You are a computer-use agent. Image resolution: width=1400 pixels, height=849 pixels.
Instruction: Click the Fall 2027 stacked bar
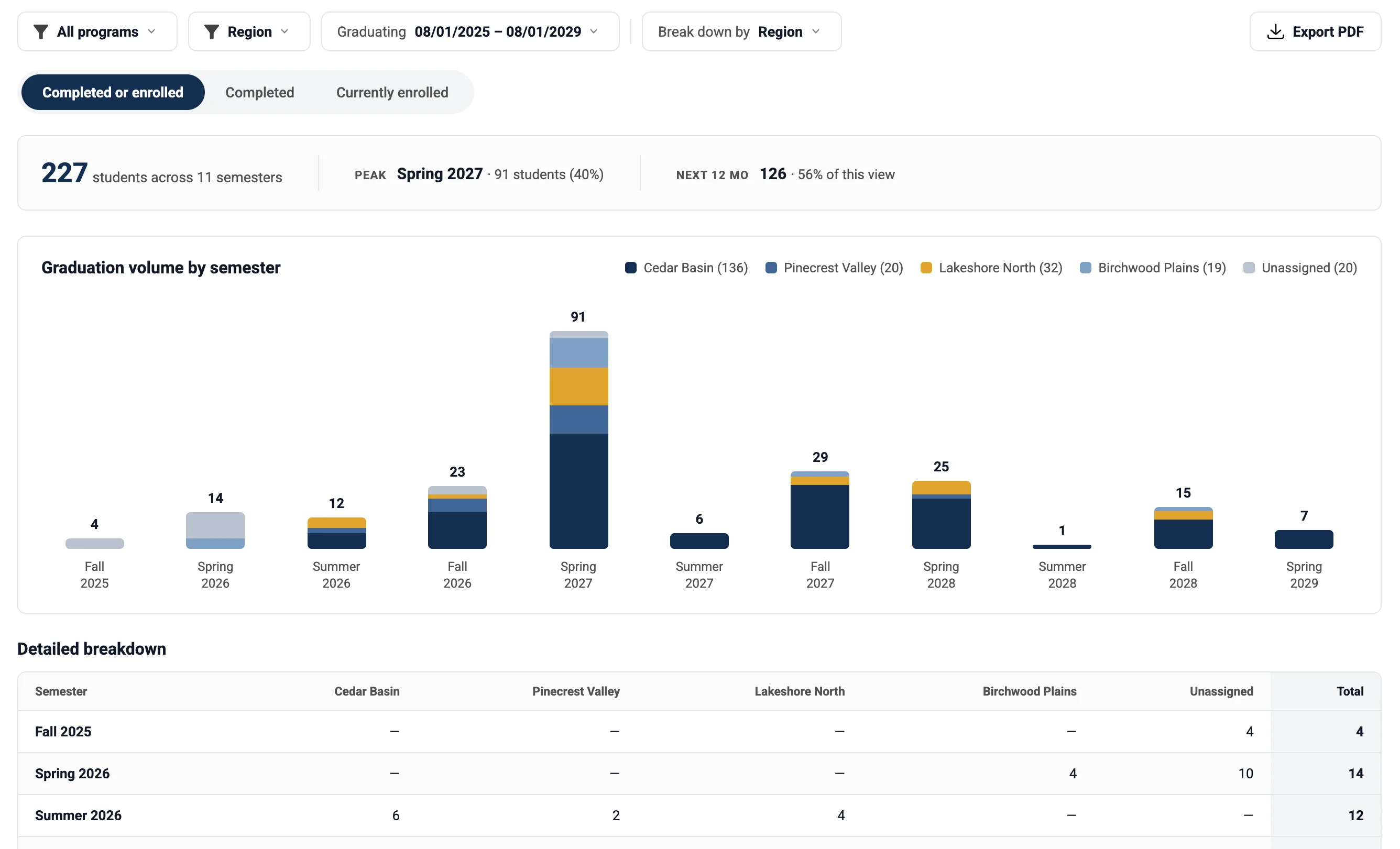click(x=820, y=510)
